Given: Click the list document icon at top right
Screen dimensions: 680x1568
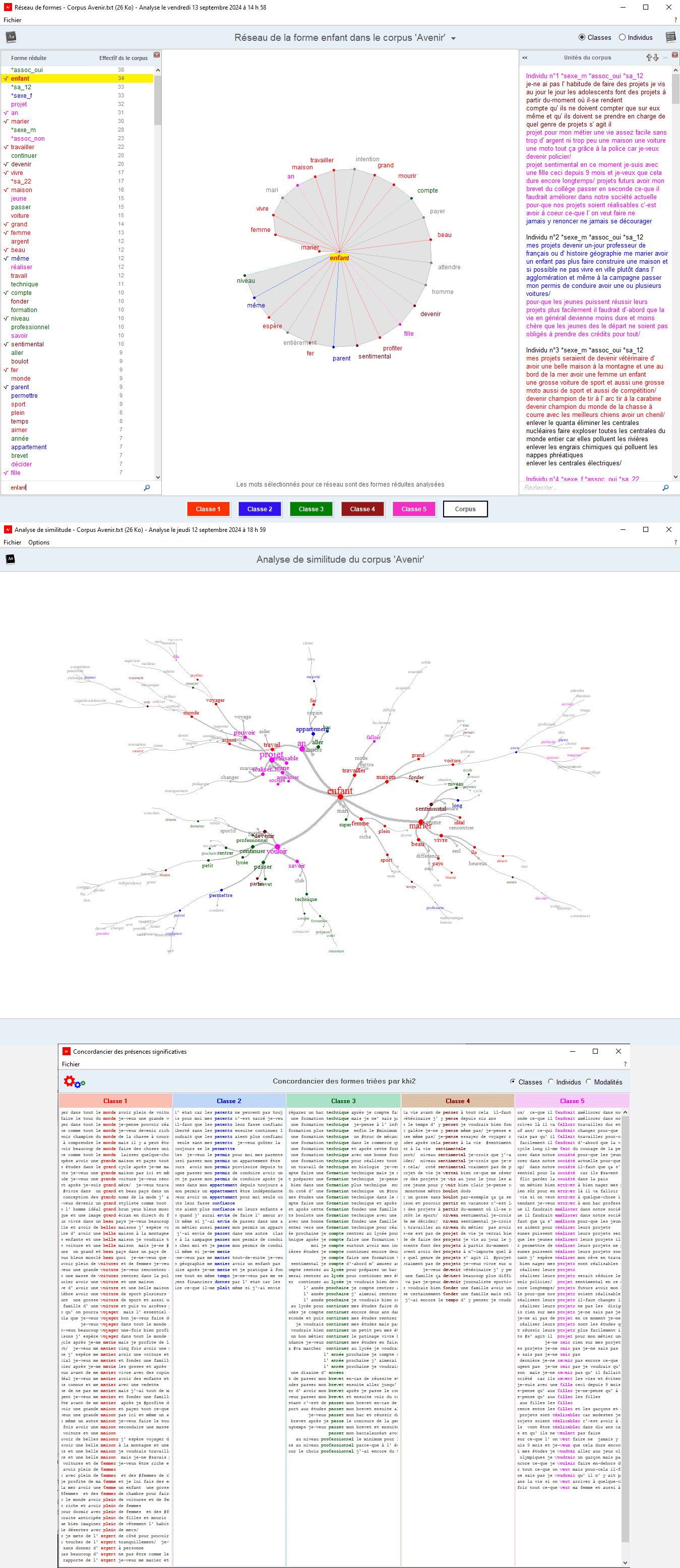Looking at the screenshot, I should point(670,37).
